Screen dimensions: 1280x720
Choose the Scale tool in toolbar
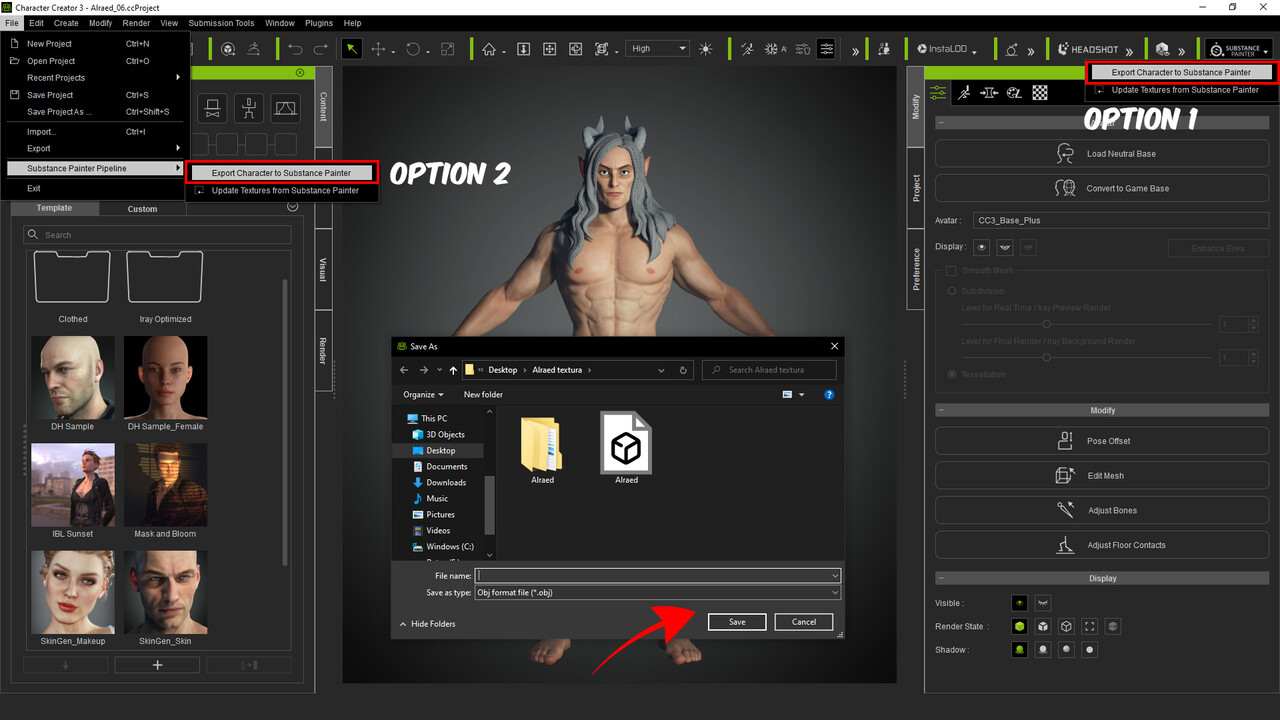[x=447, y=49]
